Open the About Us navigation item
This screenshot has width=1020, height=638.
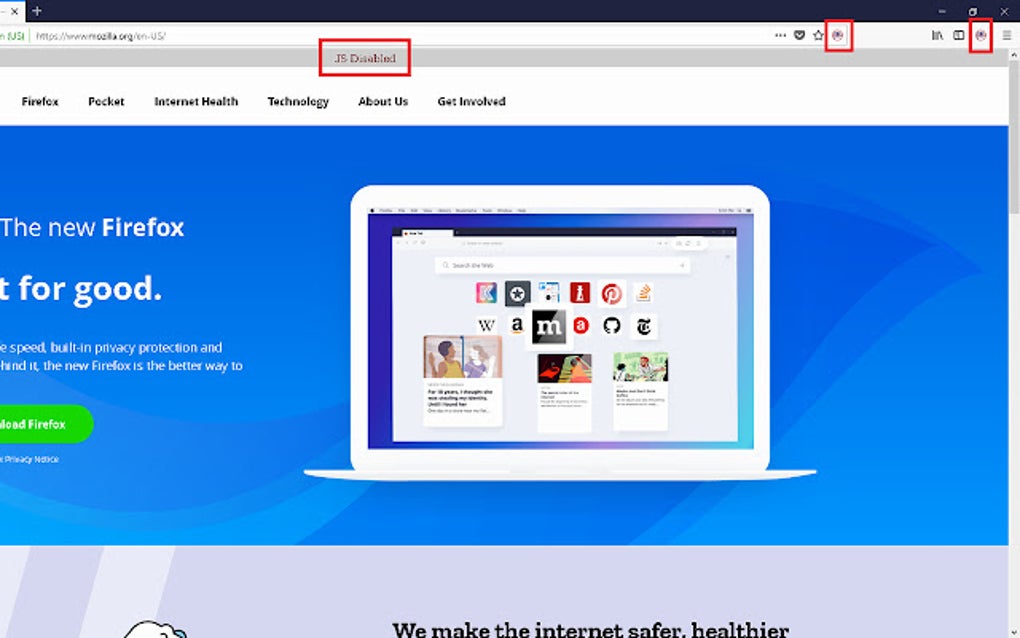[383, 101]
